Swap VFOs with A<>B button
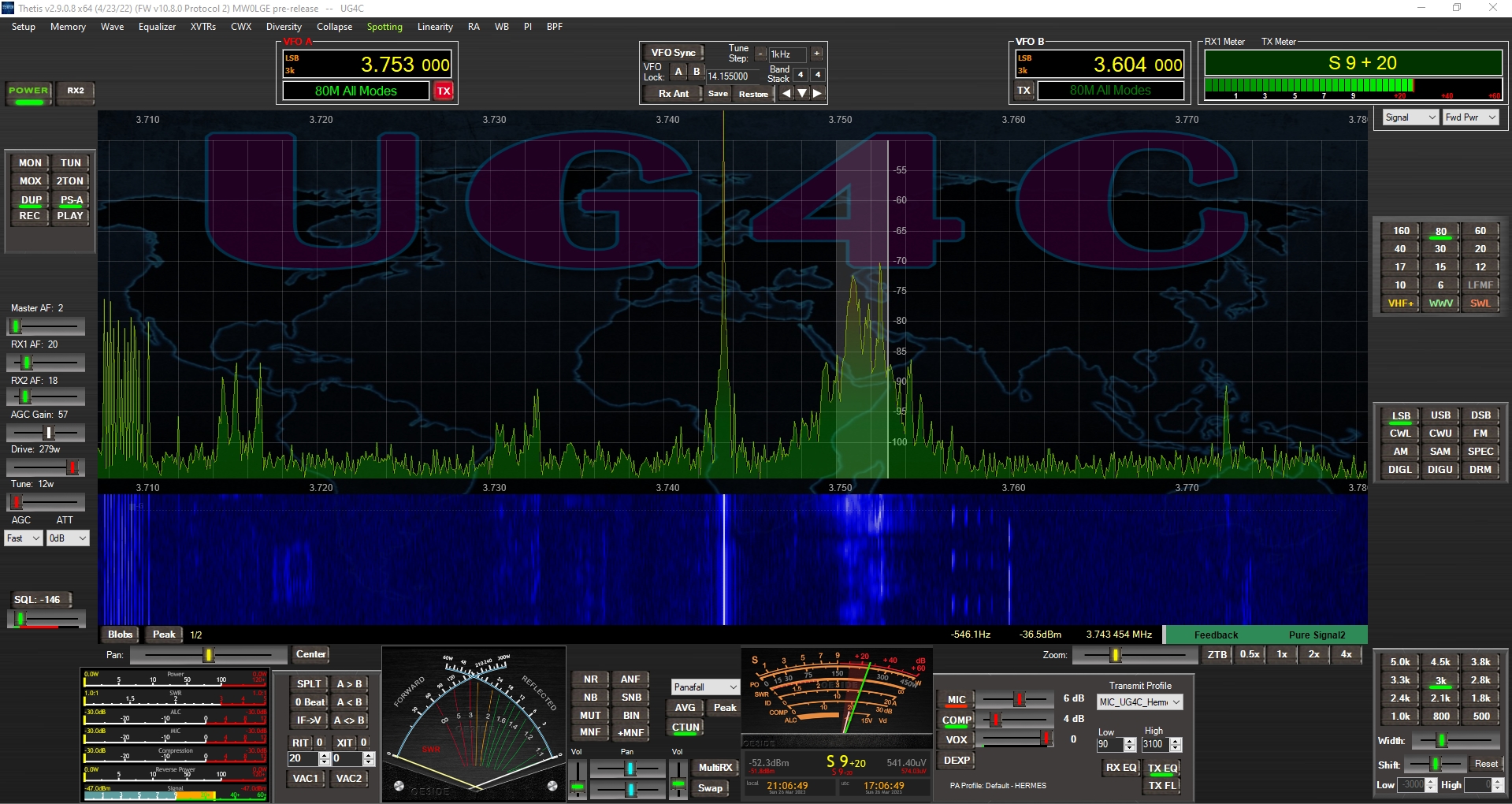Screen dimensions: 1512x804 349,720
